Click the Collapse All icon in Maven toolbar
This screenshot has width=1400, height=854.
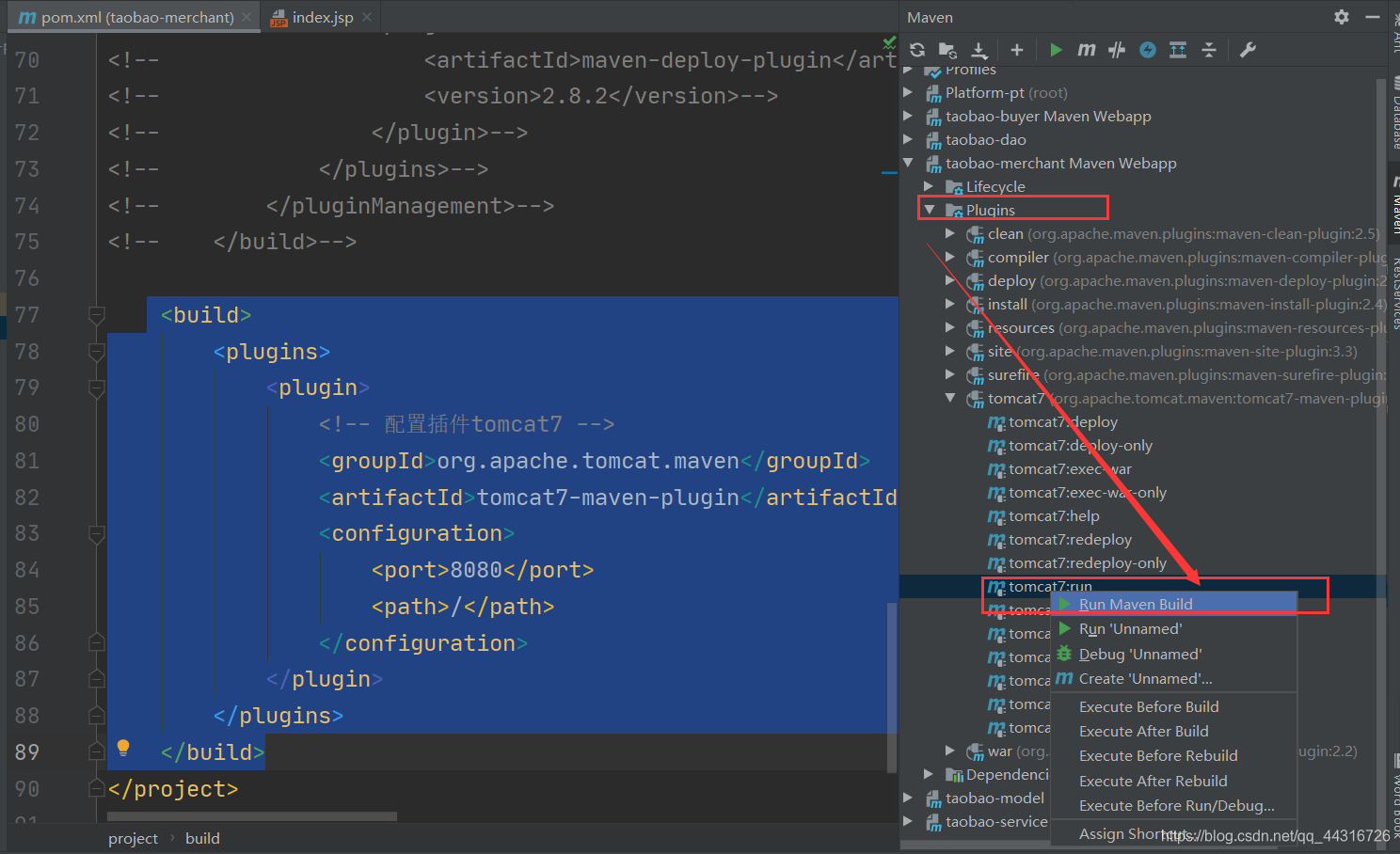(x=1209, y=50)
